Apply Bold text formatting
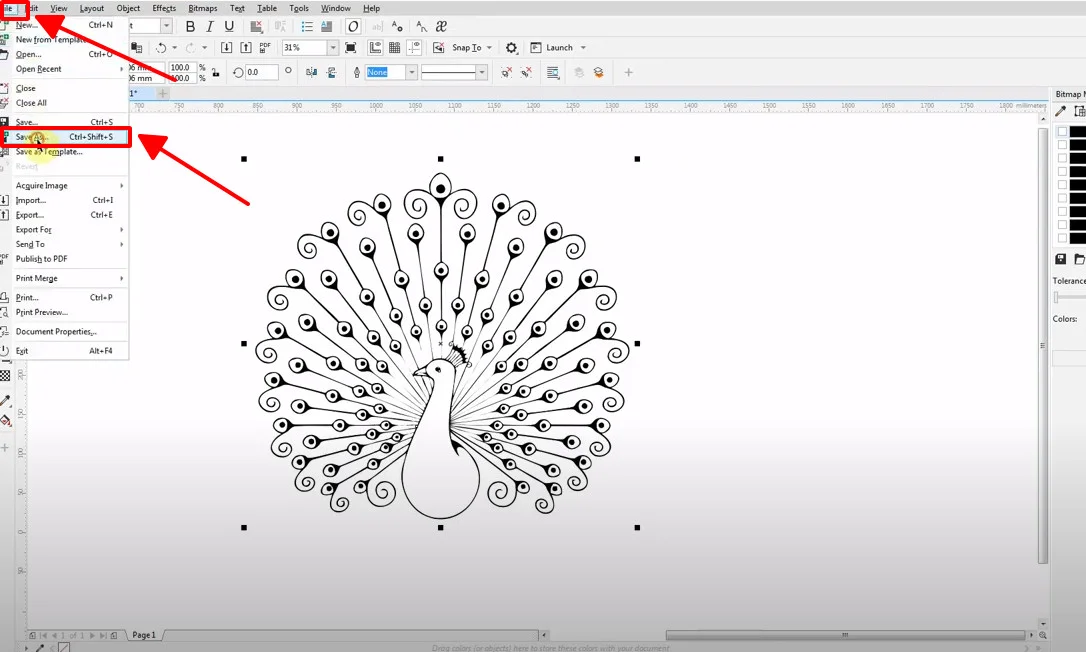The height and width of the screenshot is (652, 1086). coord(190,26)
